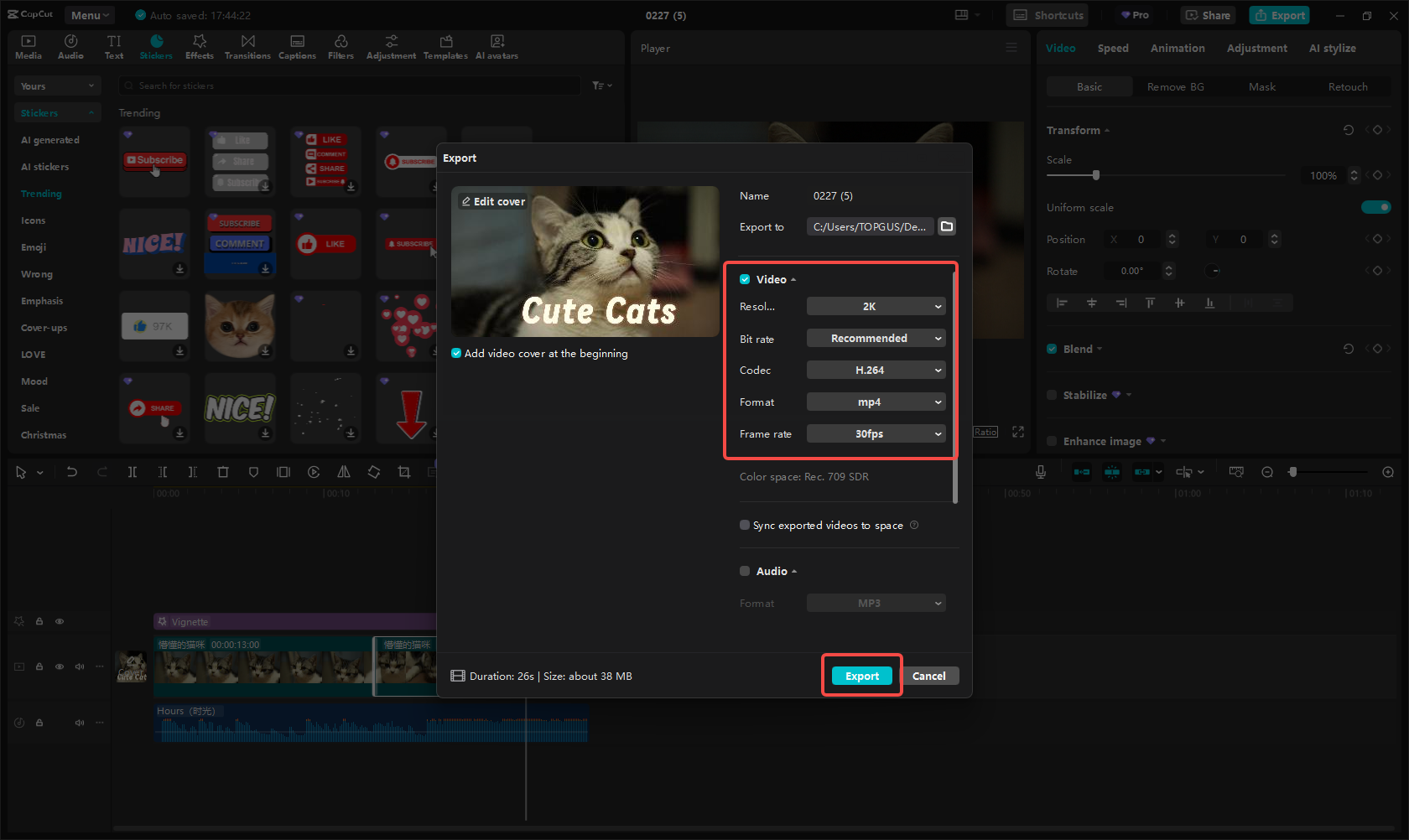This screenshot has width=1409, height=840.
Task: Click the Export button in the dialog
Action: [860, 675]
